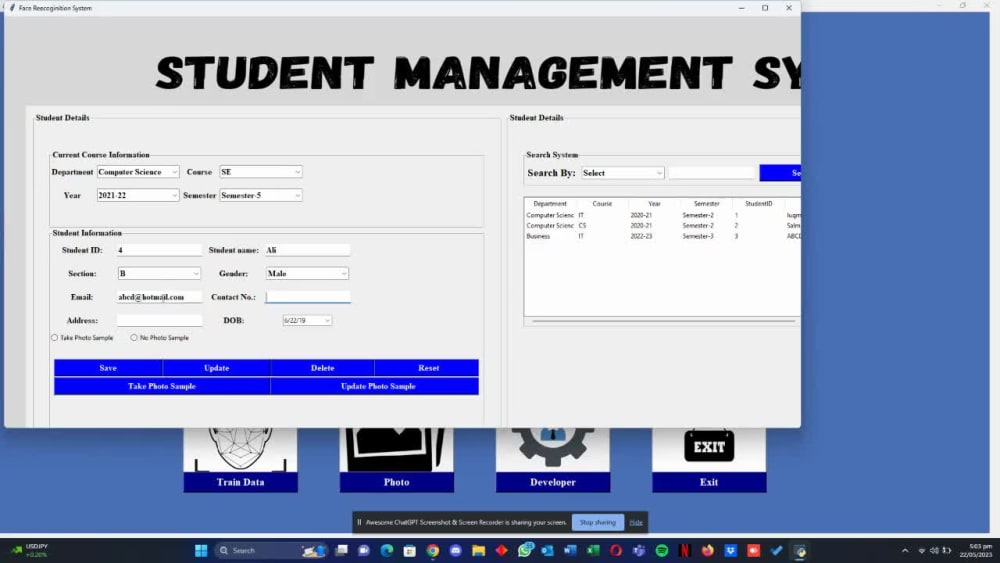
Task: Show hidden system tray icons
Action: pyautogui.click(x=904, y=550)
